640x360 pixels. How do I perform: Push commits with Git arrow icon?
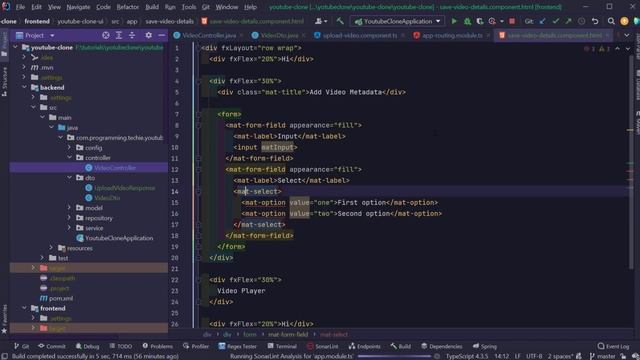pos(569,21)
